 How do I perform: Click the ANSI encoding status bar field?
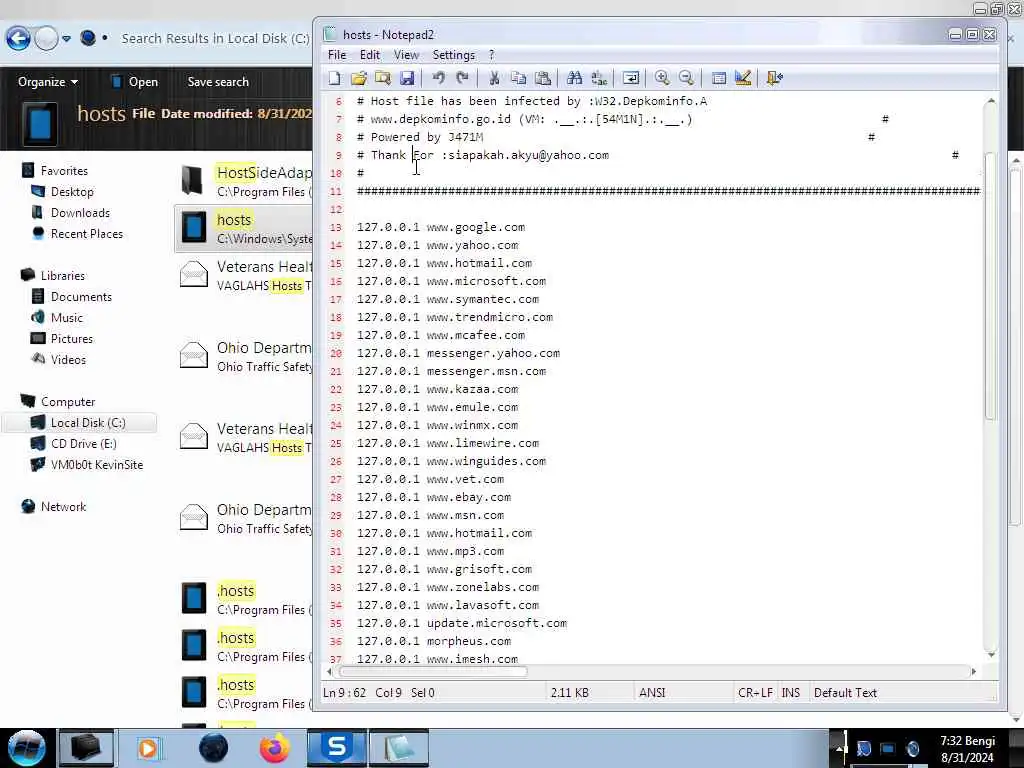click(x=682, y=693)
